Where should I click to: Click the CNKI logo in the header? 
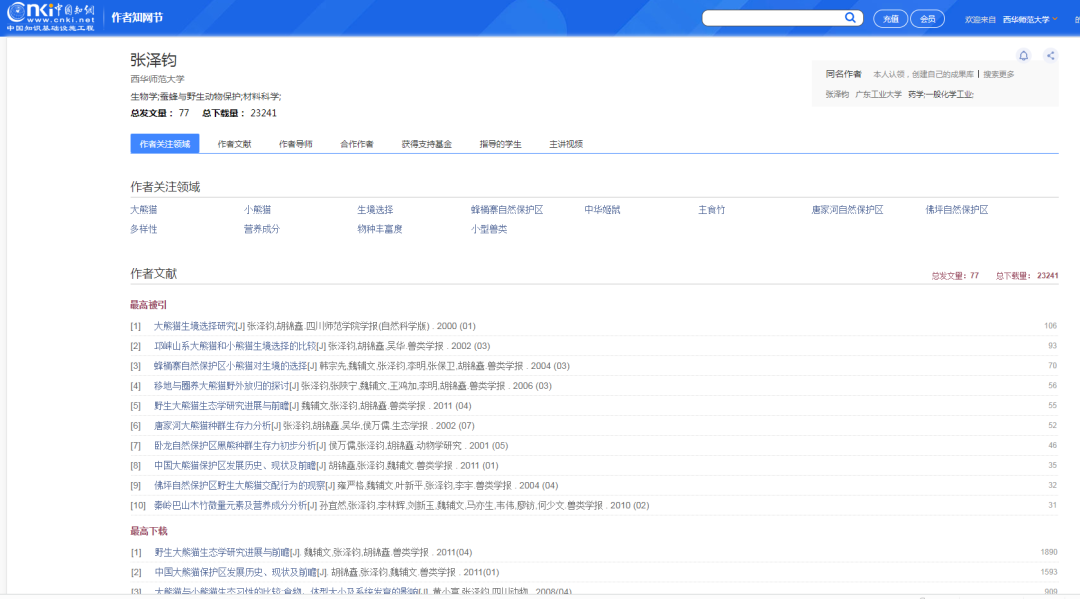tap(50, 17)
